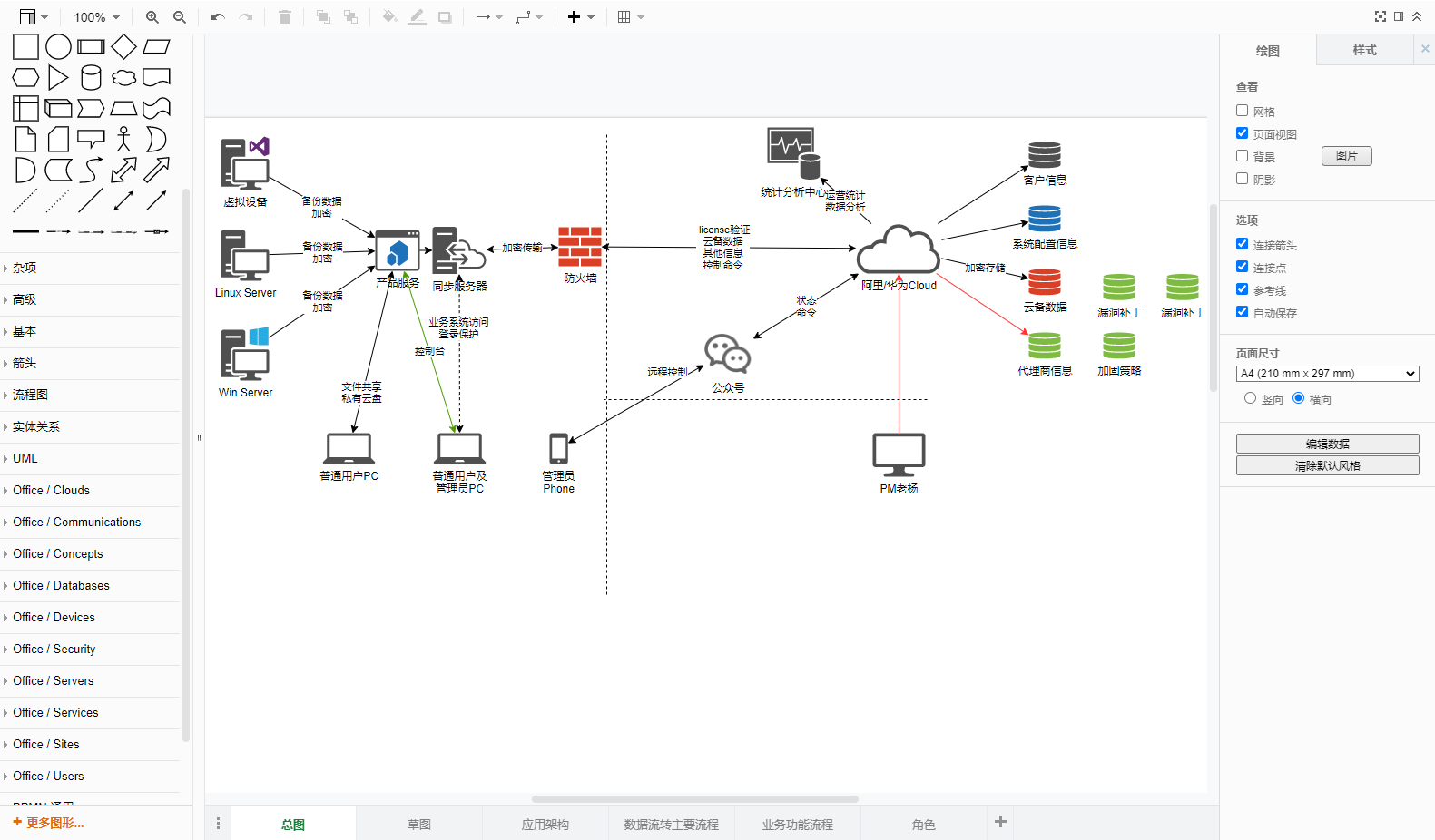The width and height of the screenshot is (1435, 840).
Task: Switch to the 样式 panel tab
Action: pyautogui.click(x=1364, y=50)
